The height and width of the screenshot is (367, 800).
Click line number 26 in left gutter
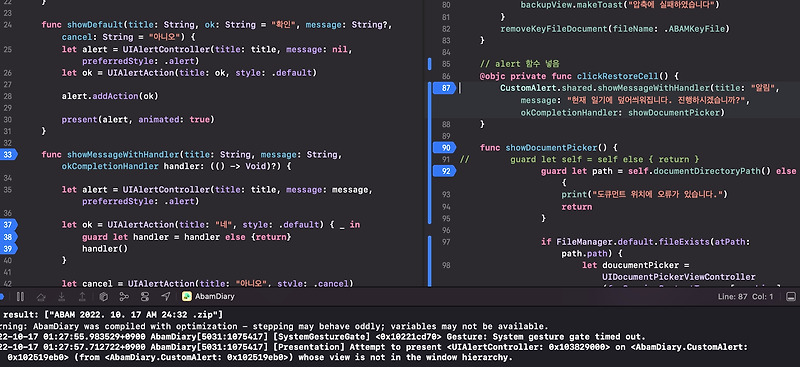[x=8, y=73]
